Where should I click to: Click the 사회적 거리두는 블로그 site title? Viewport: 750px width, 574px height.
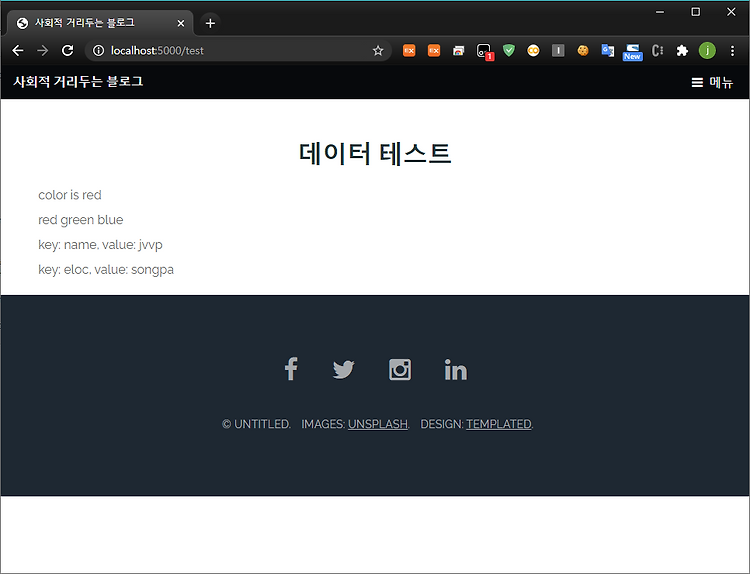(x=78, y=82)
